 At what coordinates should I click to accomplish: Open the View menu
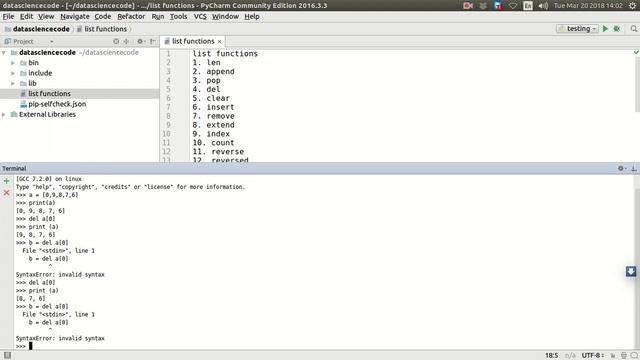click(x=46, y=16)
